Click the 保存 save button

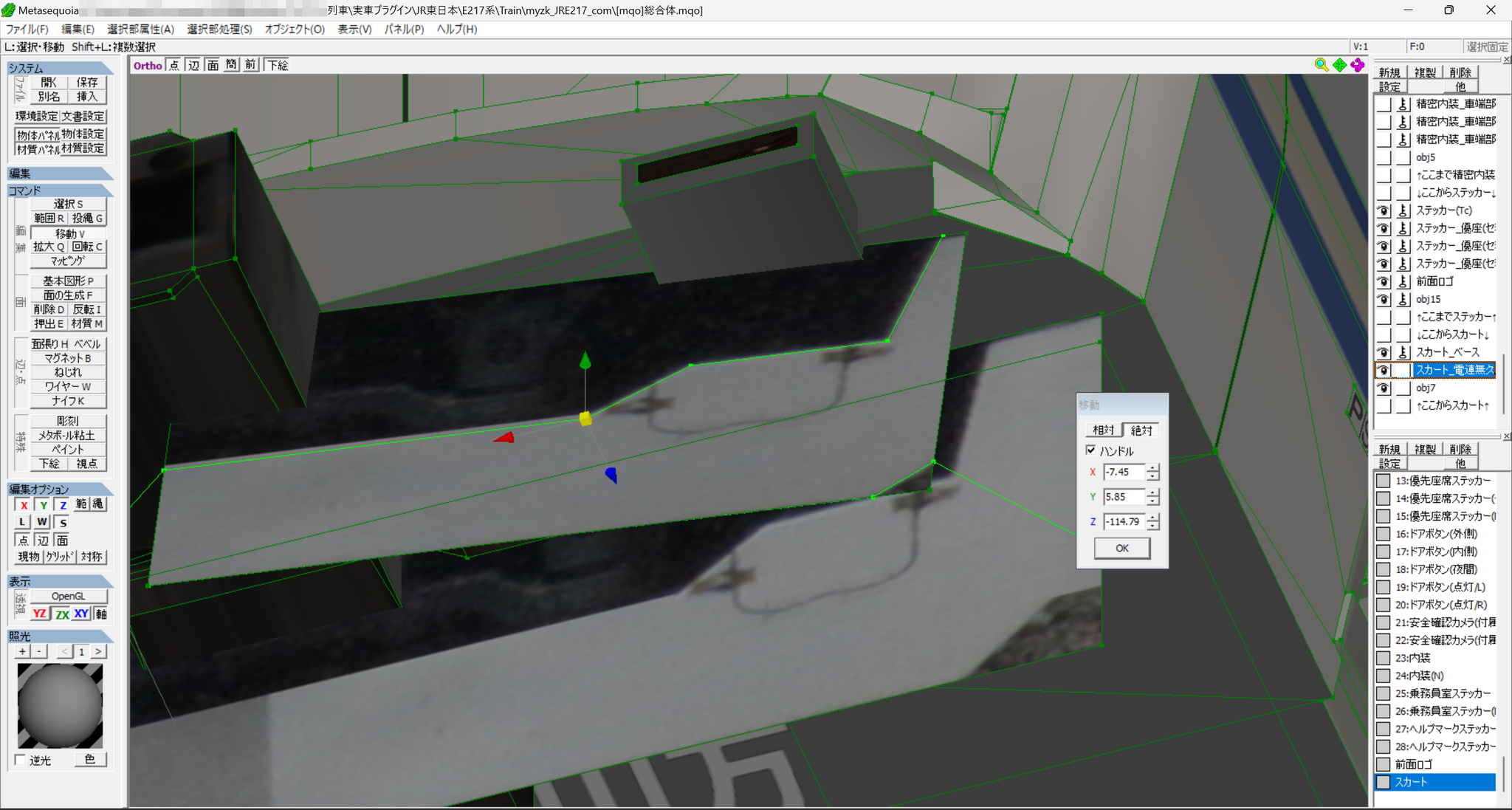pyautogui.click(x=87, y=82)
